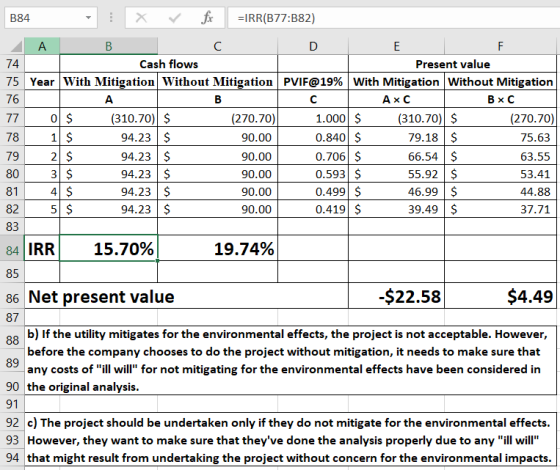This screenshot has height=470, width=560.
Task: Open the Name Box dropdown arrow
Action: coord(88,18)
